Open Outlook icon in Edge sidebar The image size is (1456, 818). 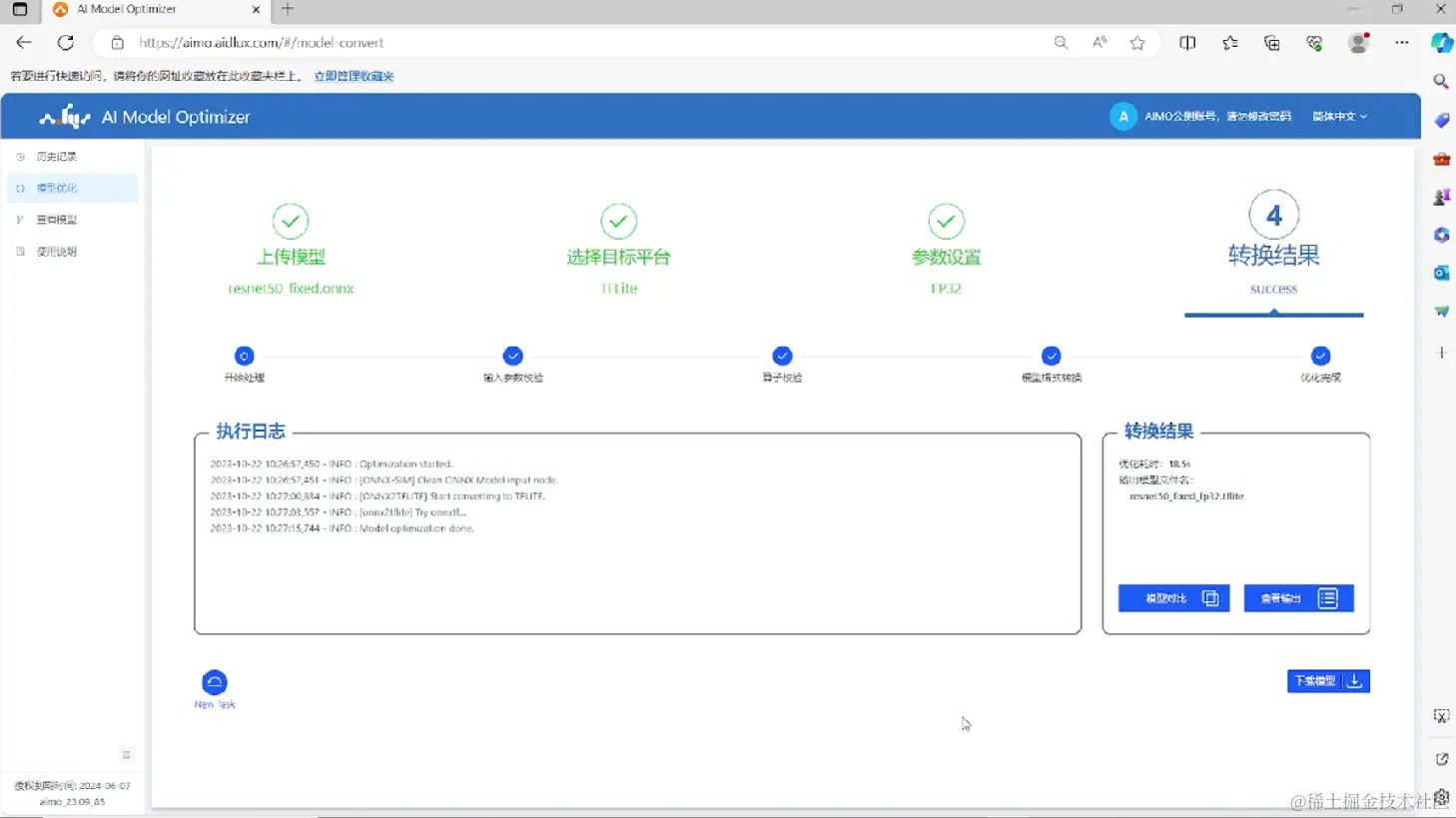(1441, 273)
